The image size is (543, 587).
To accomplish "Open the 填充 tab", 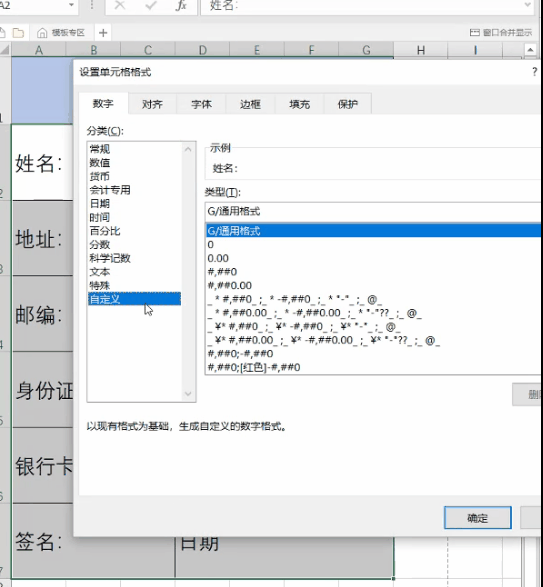I will [299, 104].
